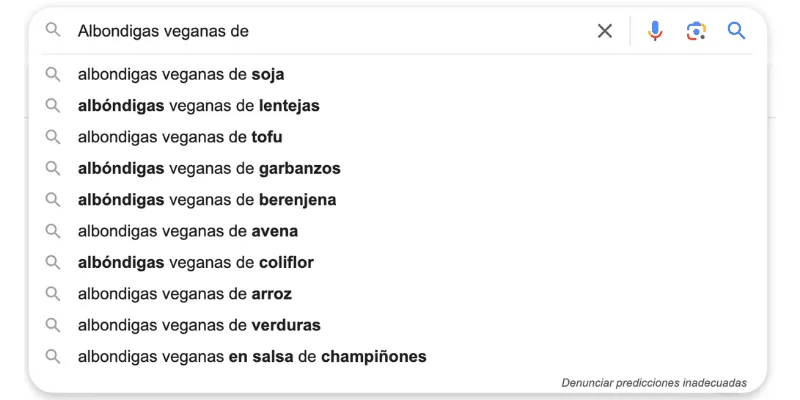Choose "albondigas veganas de arroz" suggestion

[185, 294]
